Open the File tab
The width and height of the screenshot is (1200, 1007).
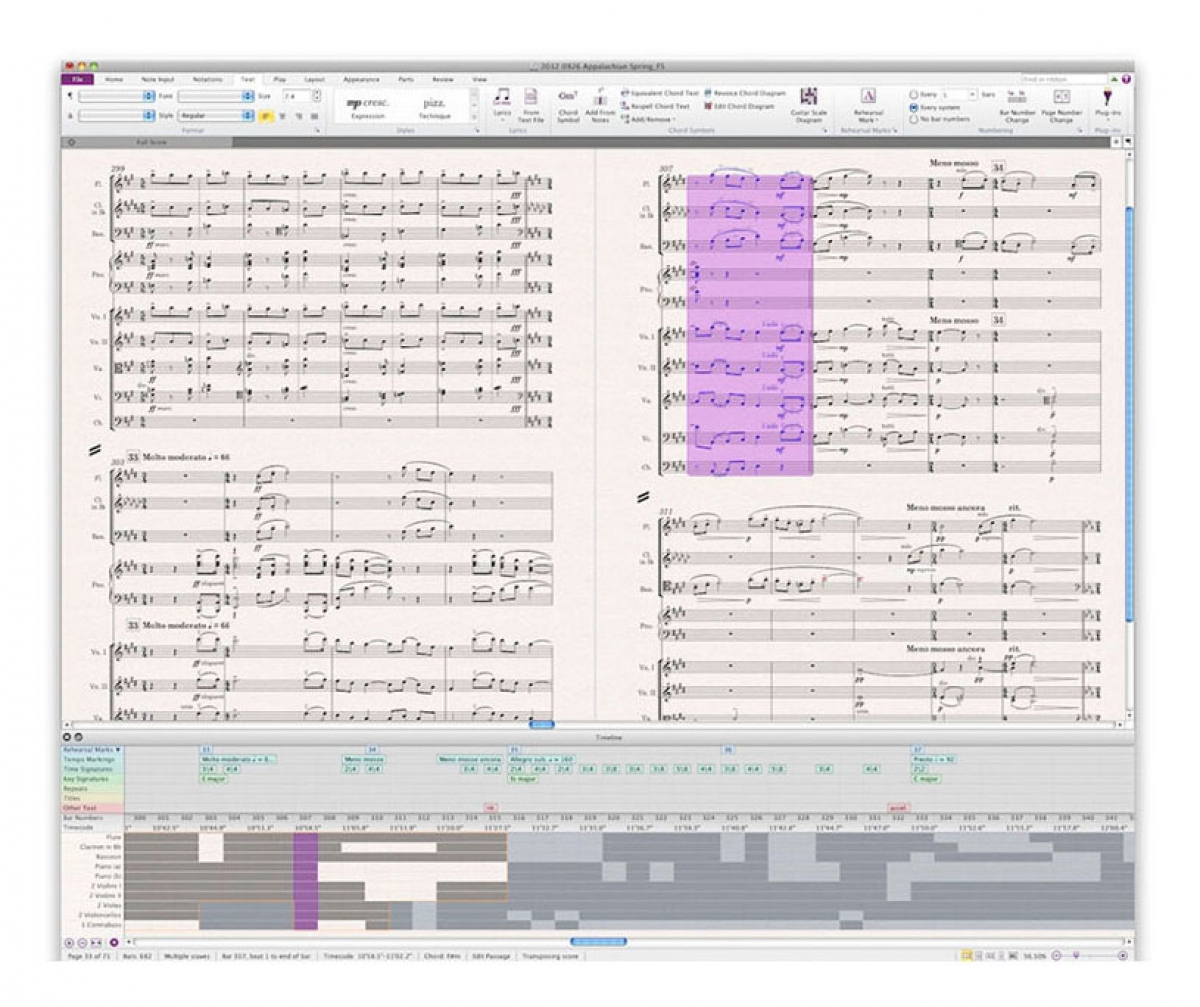[x=78, y=78]
